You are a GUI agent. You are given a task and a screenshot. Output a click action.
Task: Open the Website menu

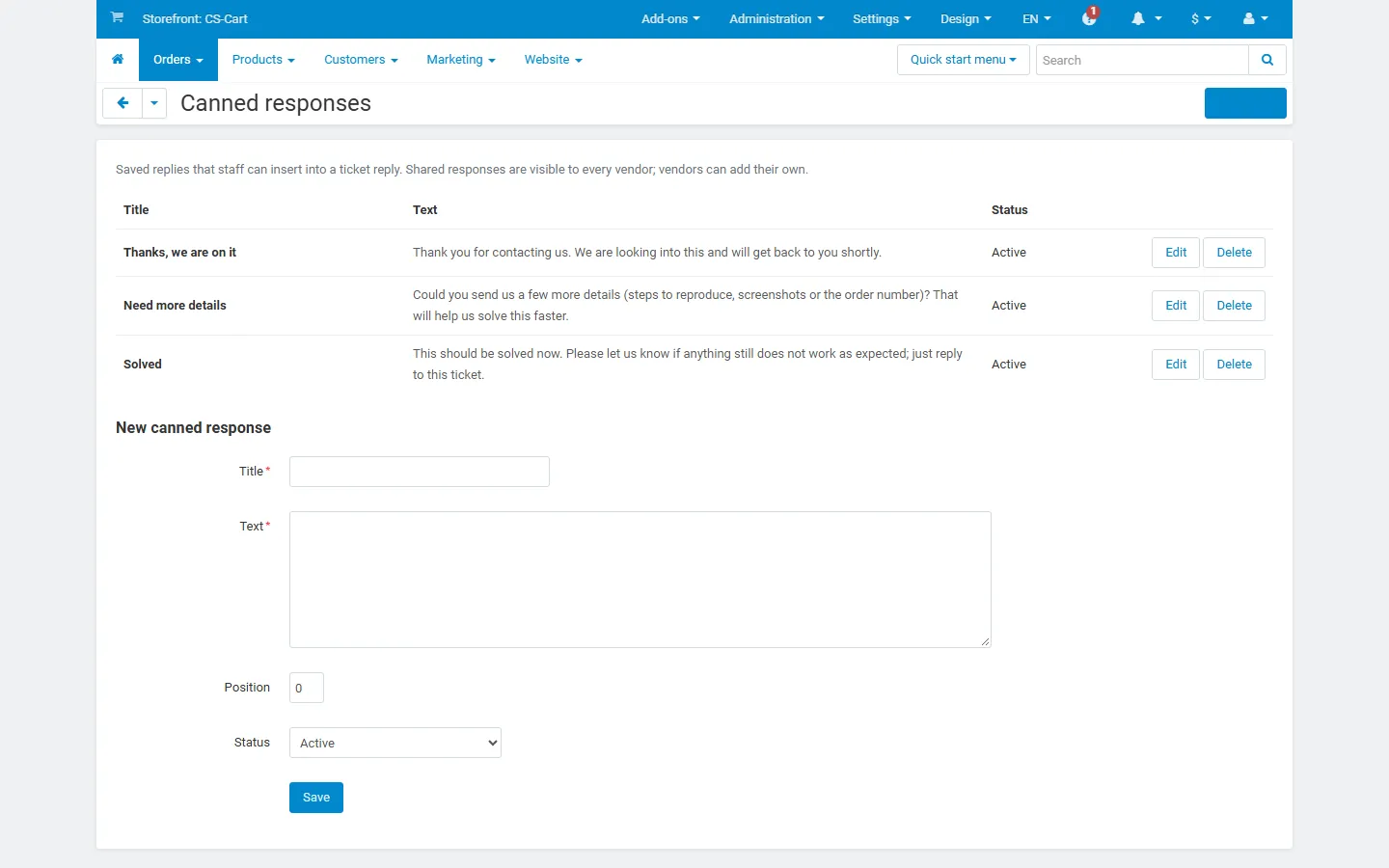point(554,60)
